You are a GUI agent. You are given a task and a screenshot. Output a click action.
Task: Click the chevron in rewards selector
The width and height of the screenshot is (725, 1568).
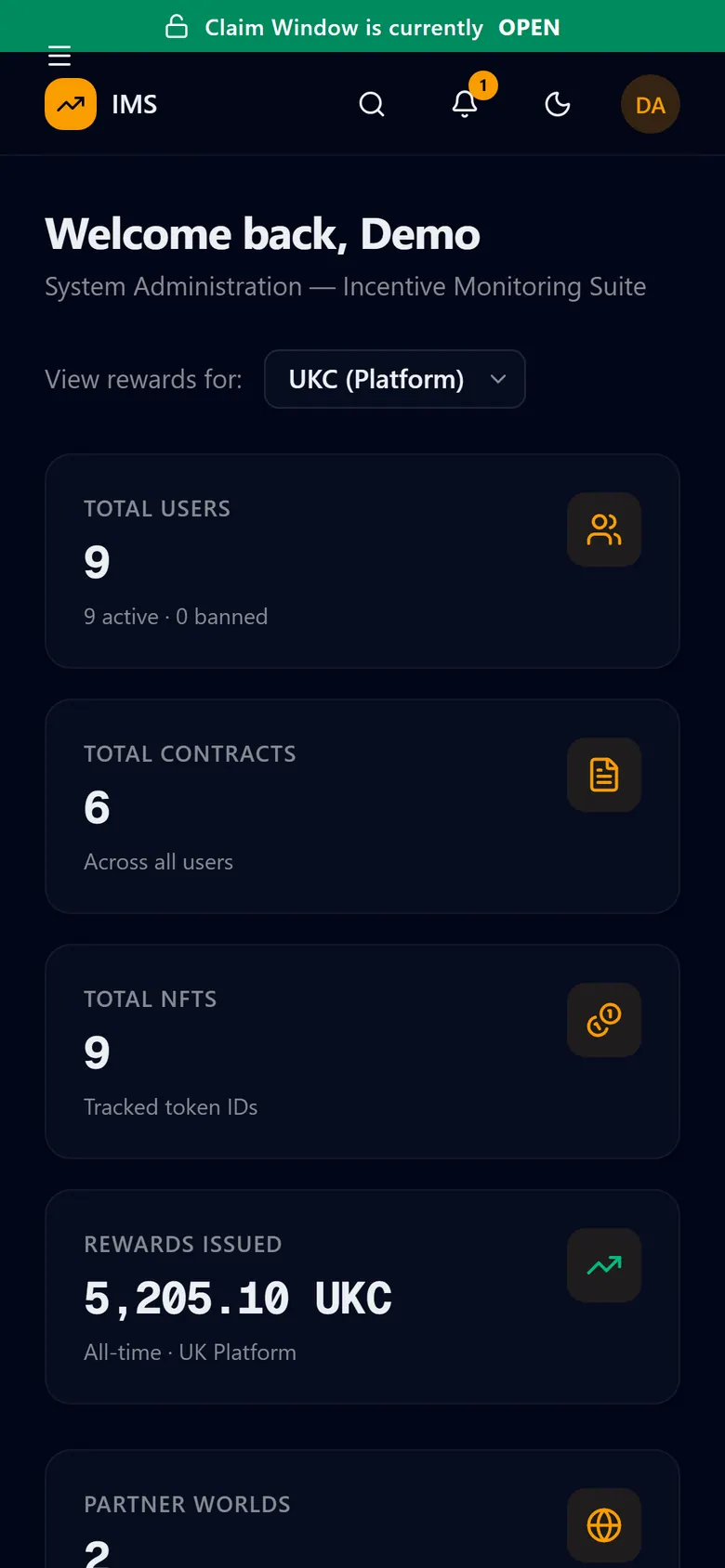click(x=498, y=379)
